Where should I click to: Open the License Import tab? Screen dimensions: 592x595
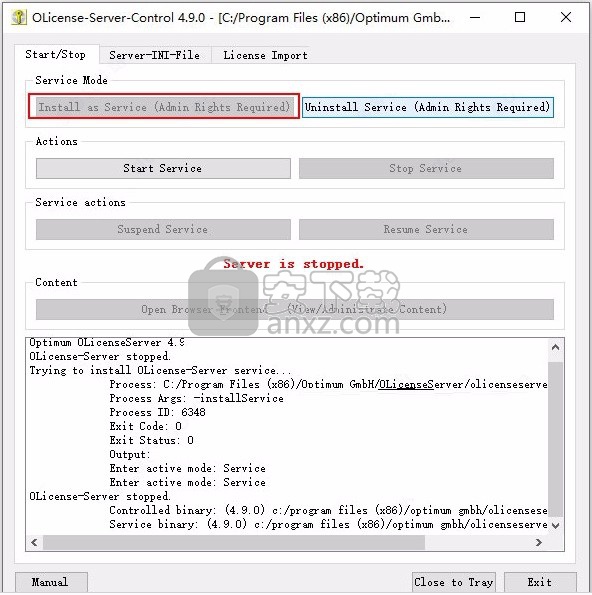point(265,55)
